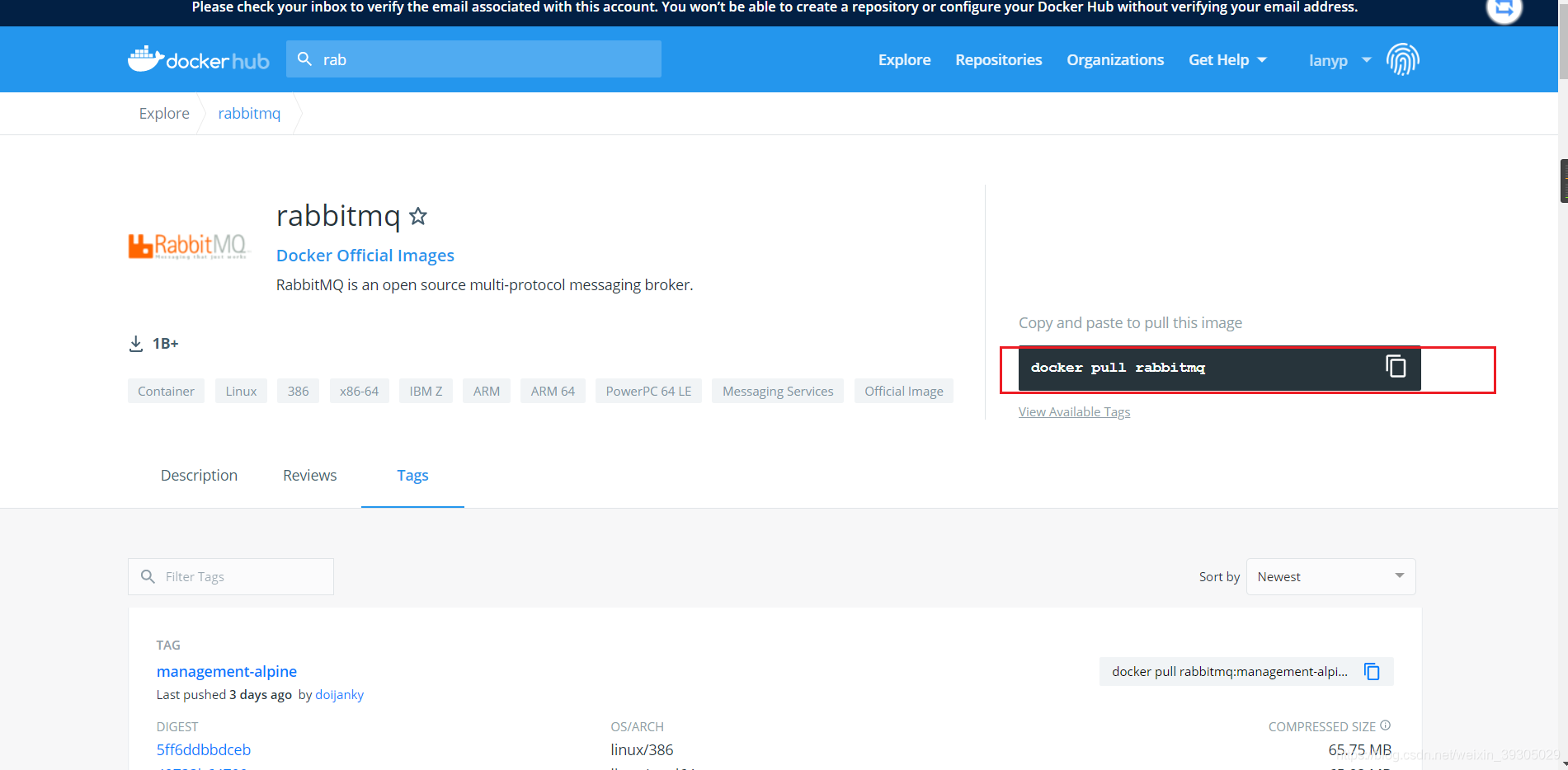Viewport: 1568px width, 770px height.
Task: Open the Sort by Newest dropdown
Action: 1330,576
